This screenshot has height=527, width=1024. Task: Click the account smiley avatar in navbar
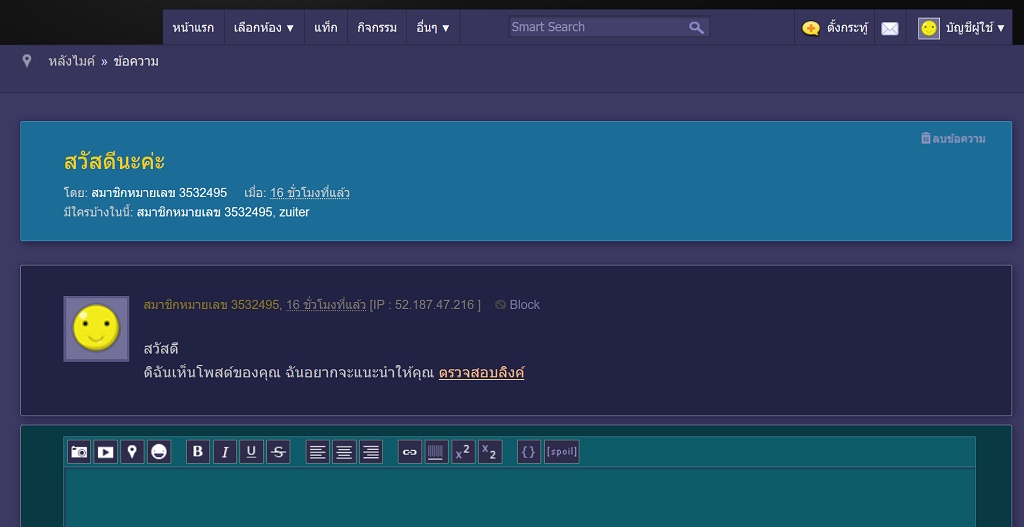pos(929,28)
